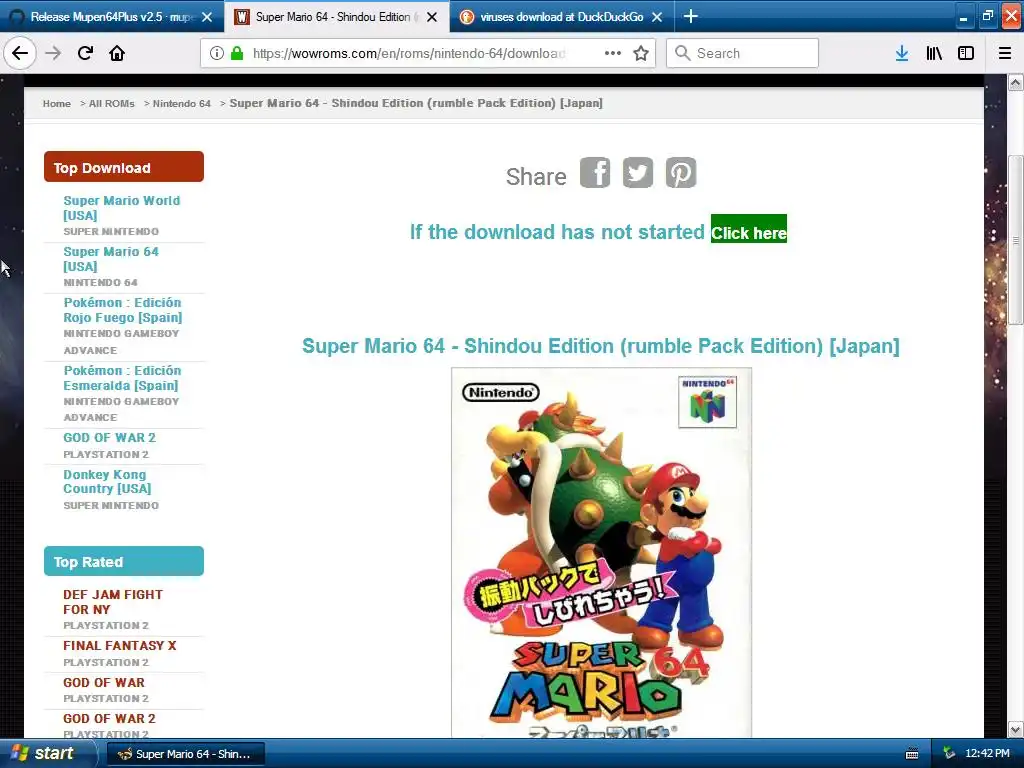Toggle the sidebar view icon
The image size is (1024, 768).
966,53
